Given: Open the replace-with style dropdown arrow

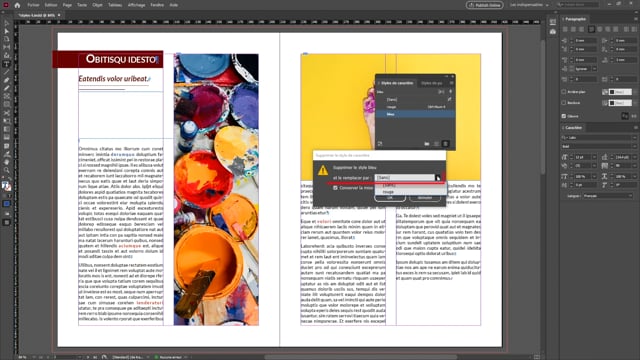Looking at the screenshot, I should 438,178.
